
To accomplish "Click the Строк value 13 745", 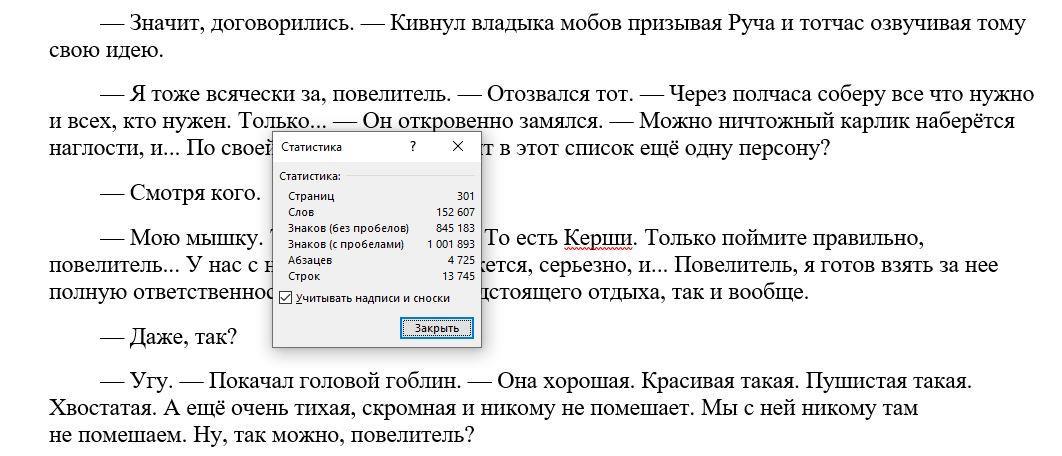I will [x=460, y=276].
